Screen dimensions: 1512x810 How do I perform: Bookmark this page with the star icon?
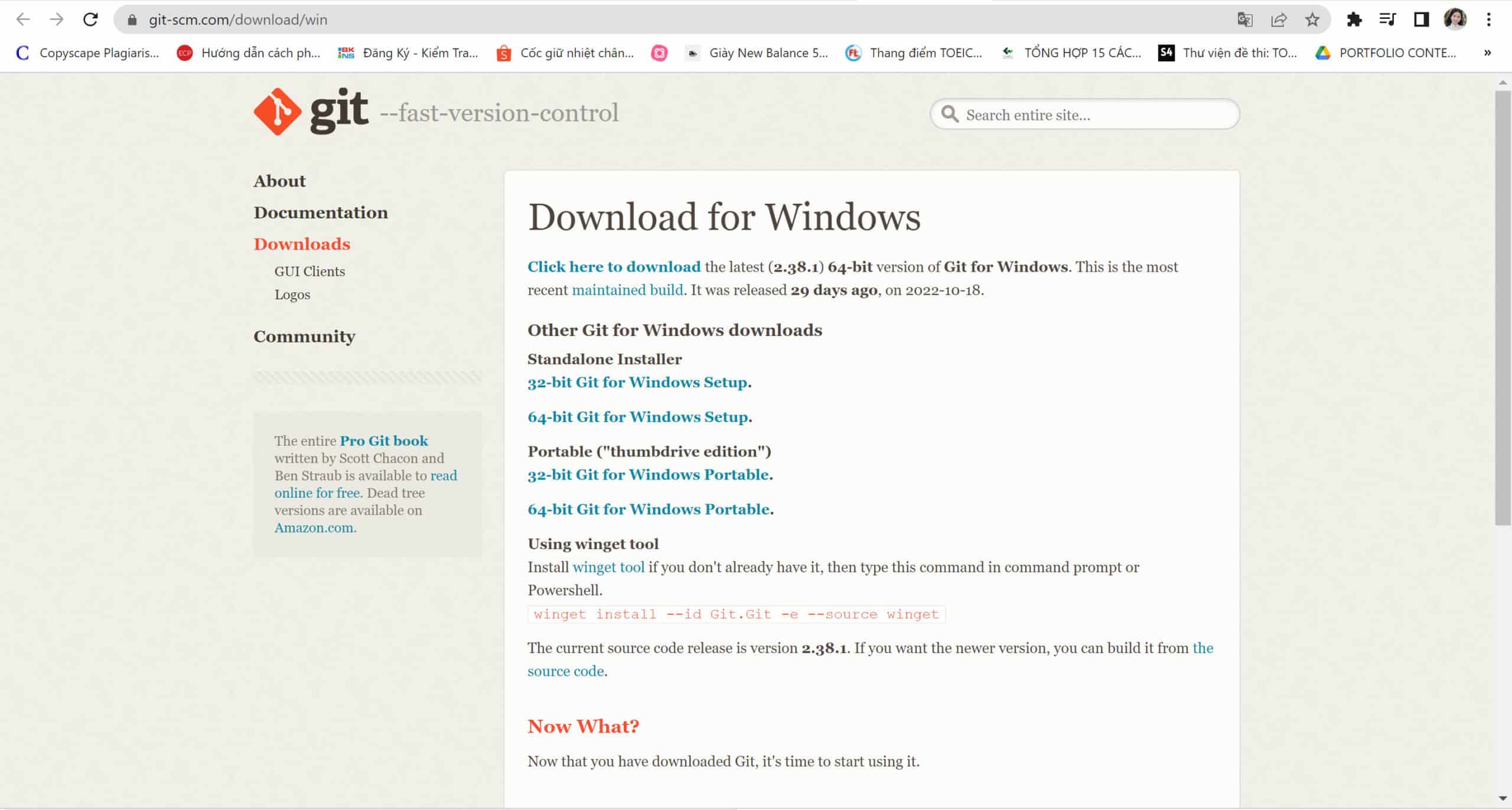(1312, 19)
